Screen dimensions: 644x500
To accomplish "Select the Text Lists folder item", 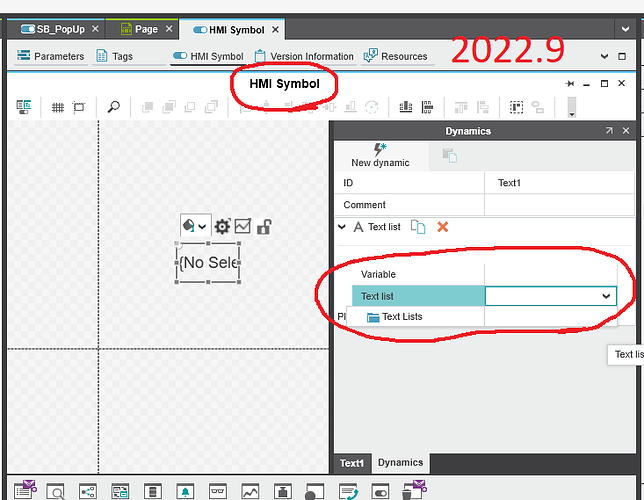I will click(401, 317).
